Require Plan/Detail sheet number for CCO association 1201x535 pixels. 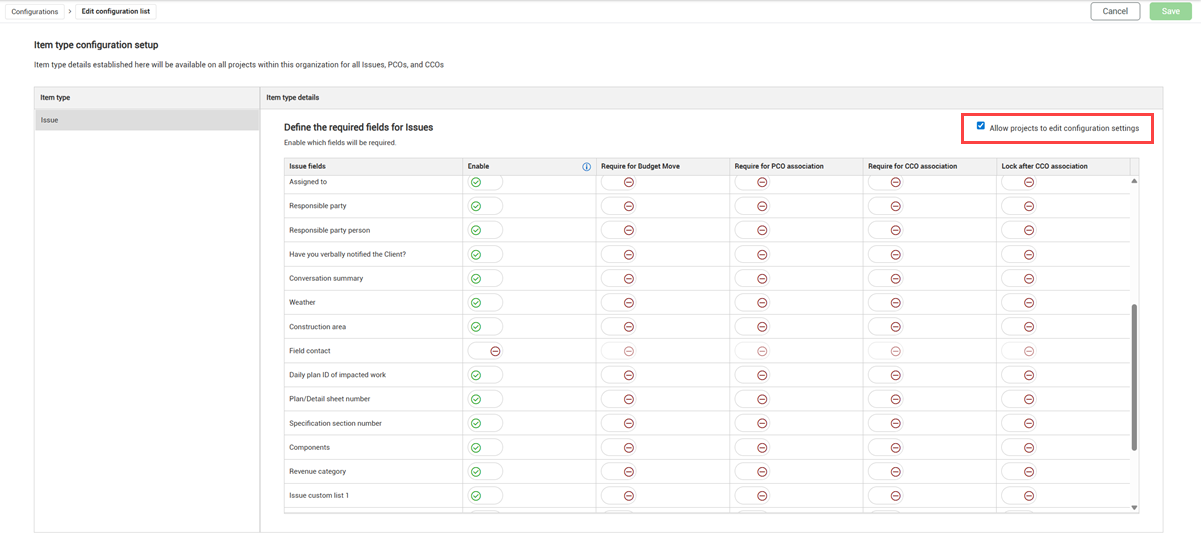click(886, 399)
